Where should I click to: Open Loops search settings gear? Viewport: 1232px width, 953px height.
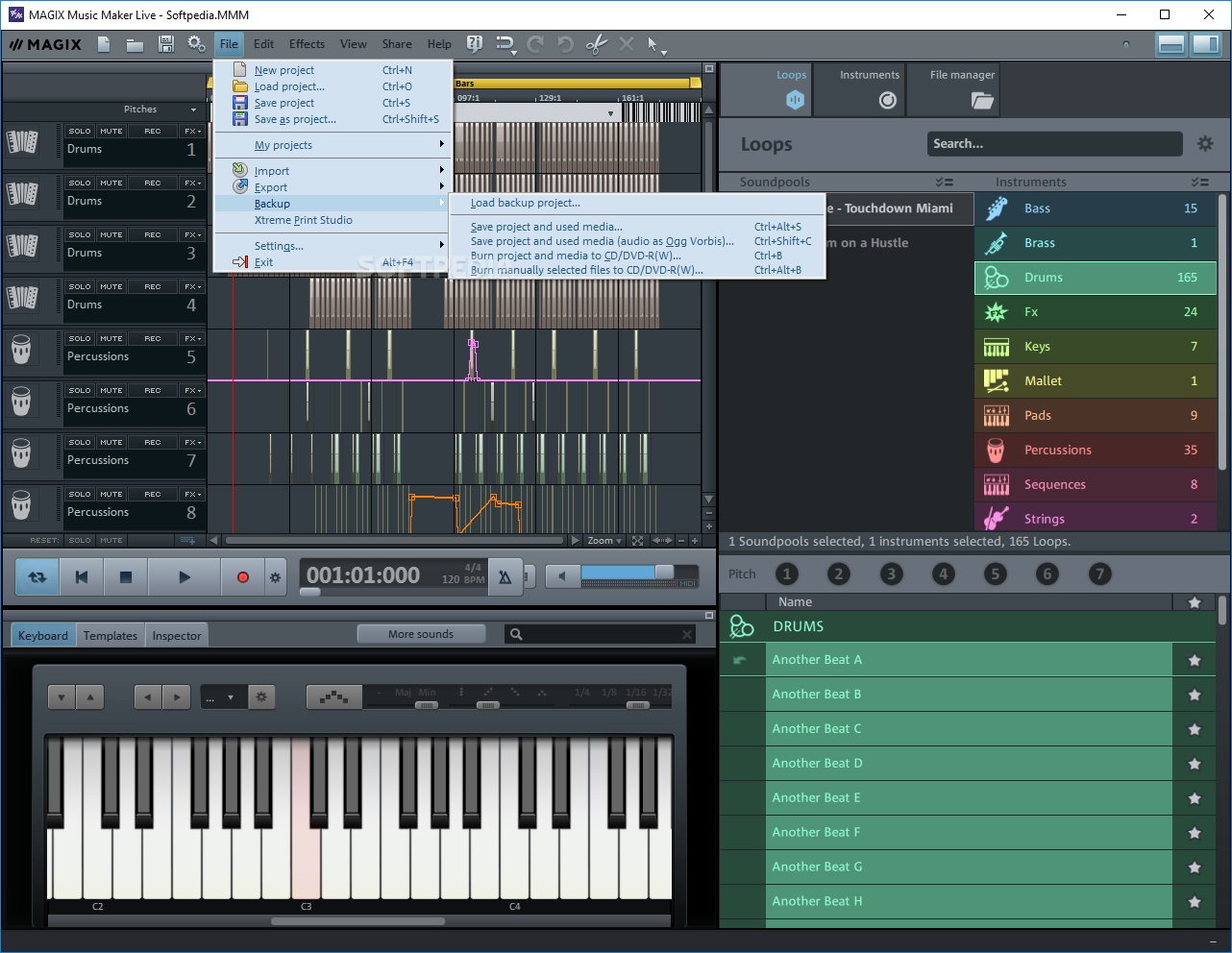click(1205, 144)
